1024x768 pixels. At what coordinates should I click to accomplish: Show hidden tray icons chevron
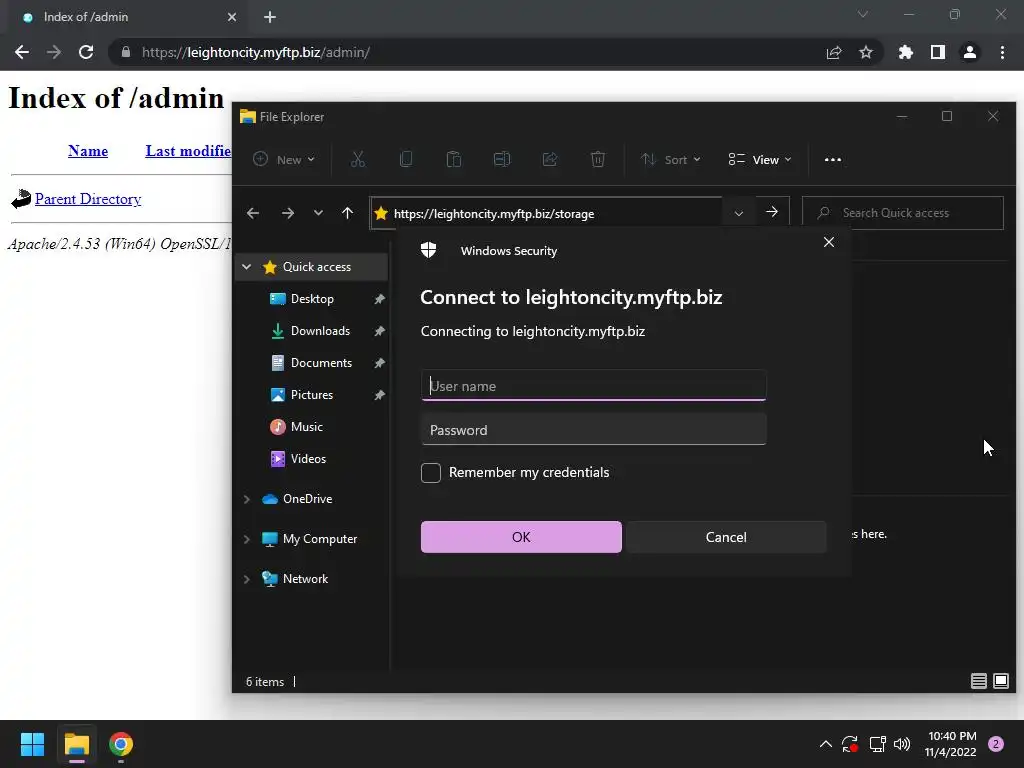click(x=825, y=744)
